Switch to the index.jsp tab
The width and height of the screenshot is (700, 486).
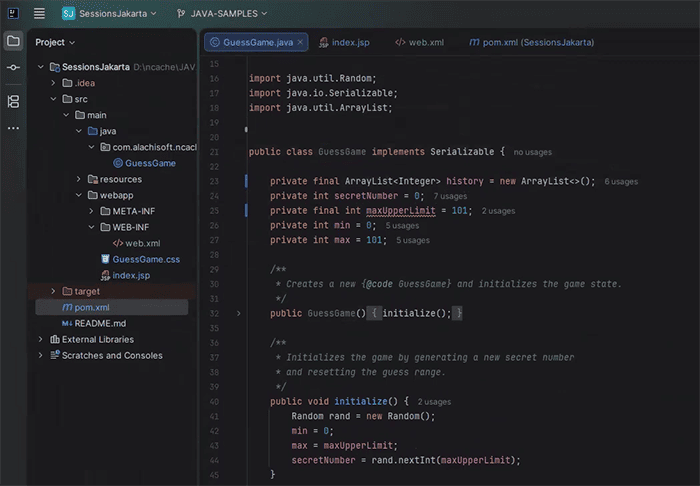(x=350, y=43)
